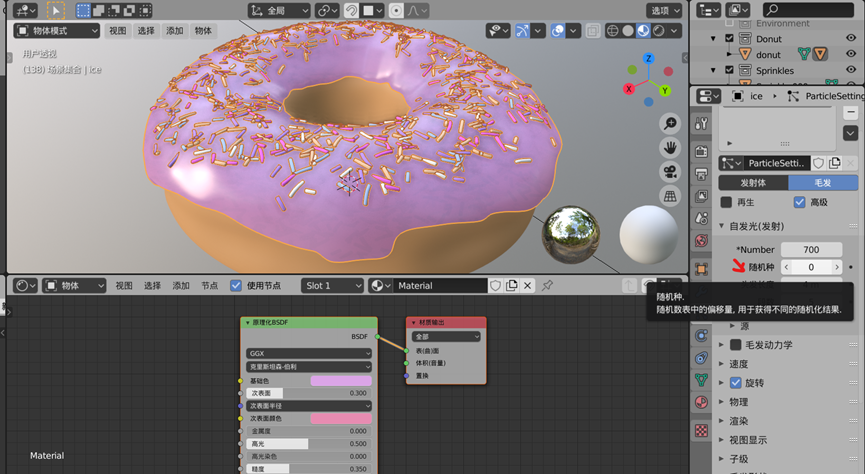The height and width of the screenshot is (474, 865).
Task: Open the snap element options dropdown
Action: (x=373, y=10)
